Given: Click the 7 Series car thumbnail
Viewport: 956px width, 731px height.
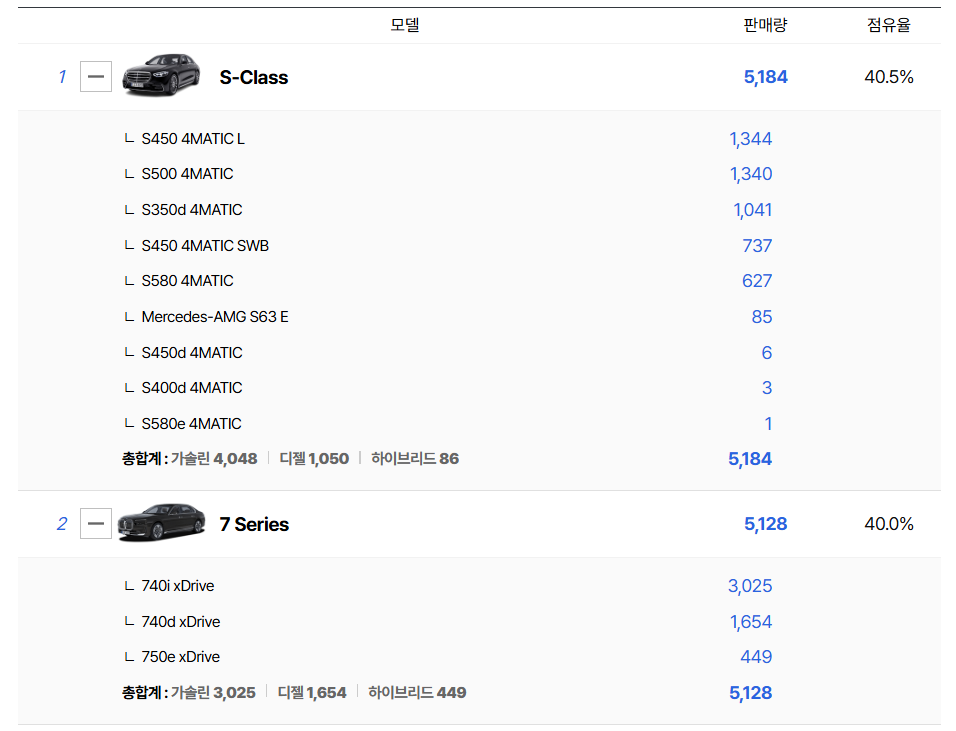Looking at the screenshot, I should click(154, 522).
